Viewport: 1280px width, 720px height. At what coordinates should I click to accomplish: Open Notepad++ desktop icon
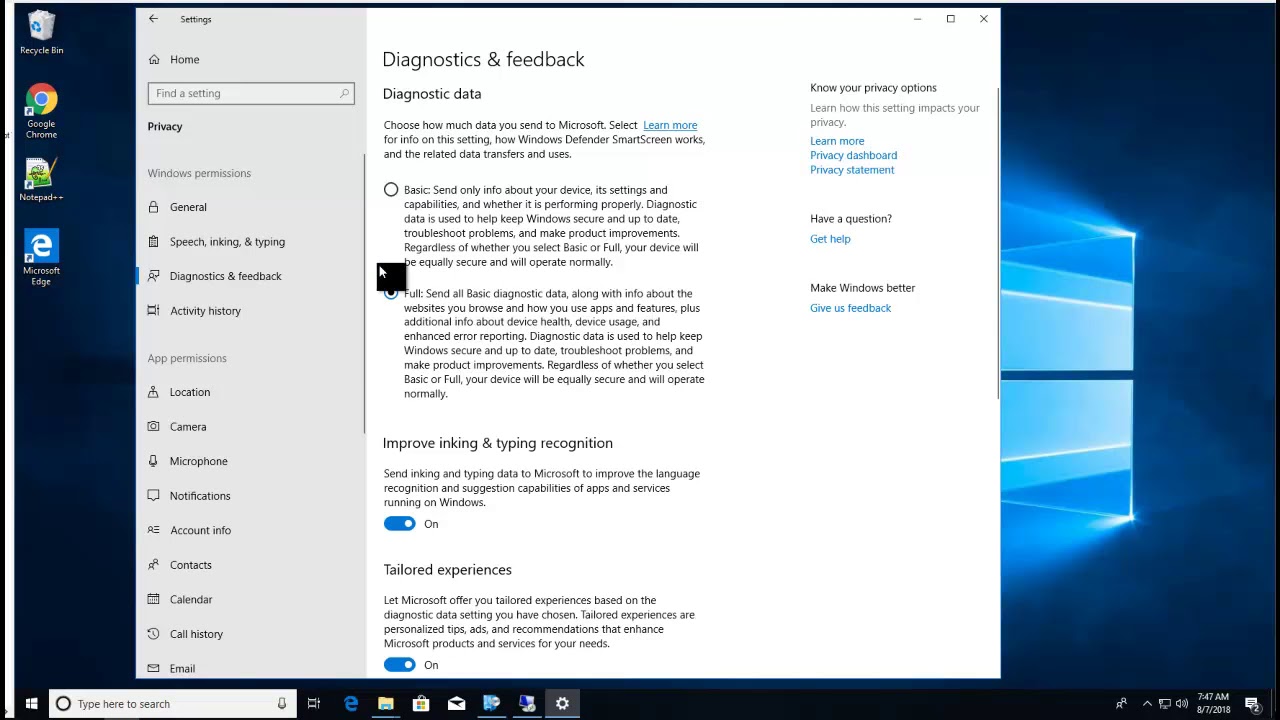[41, 180]
